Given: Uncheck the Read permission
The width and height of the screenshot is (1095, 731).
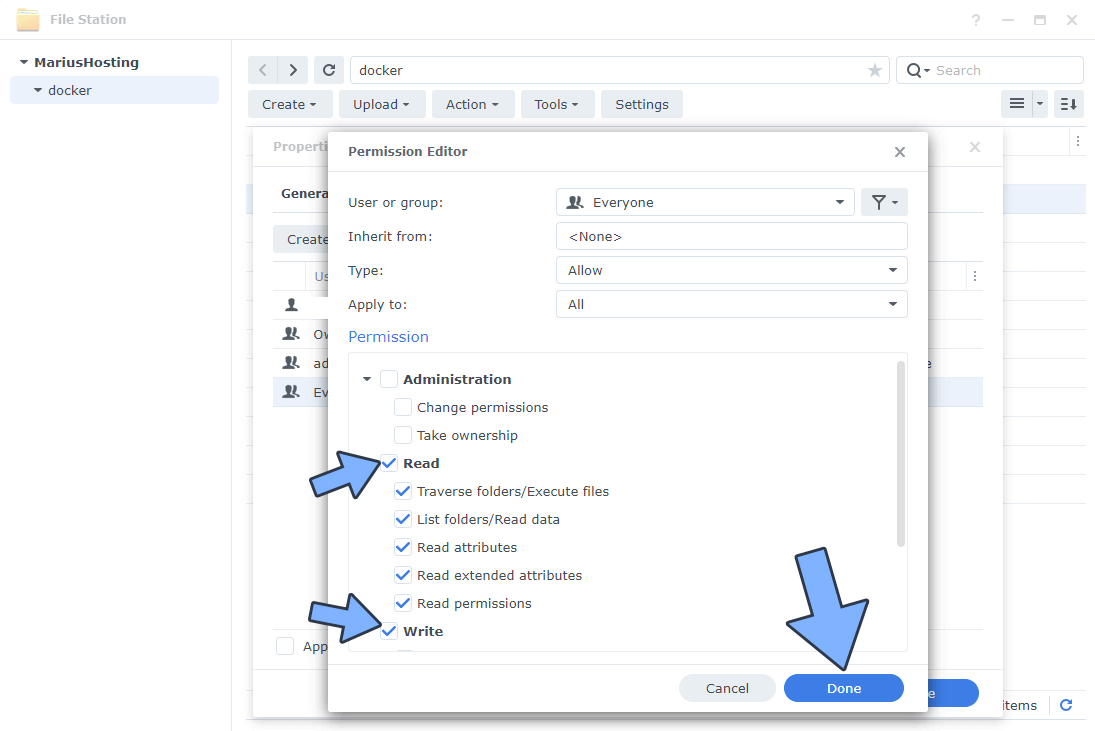Looking at the screenshot, I should click(388, 463).
